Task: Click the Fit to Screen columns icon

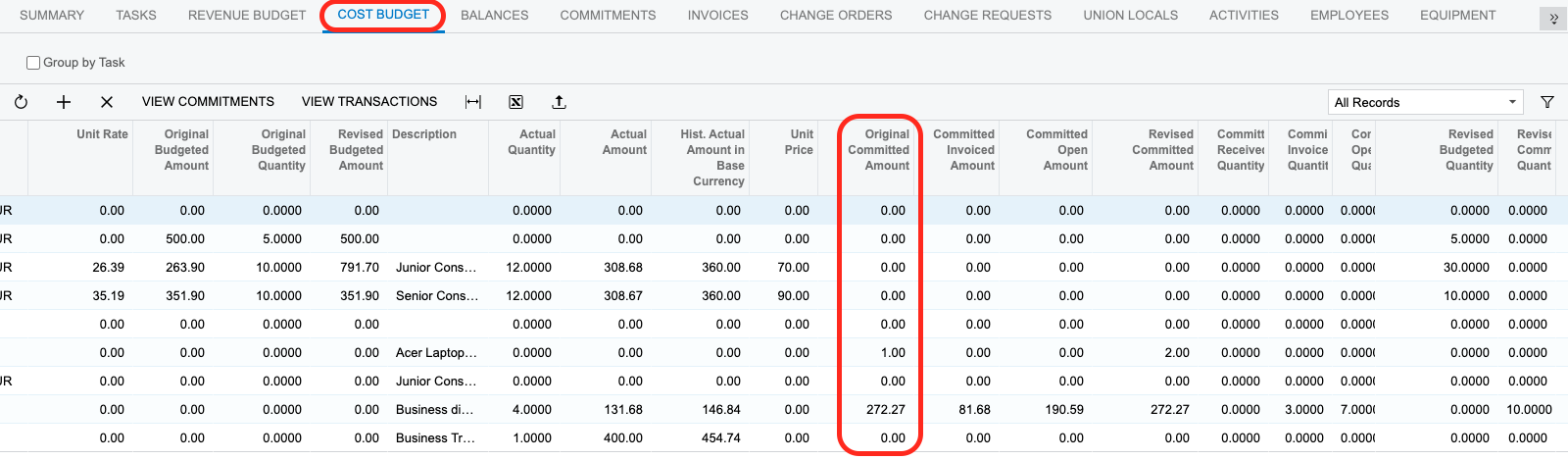Action: click(473, 102)
